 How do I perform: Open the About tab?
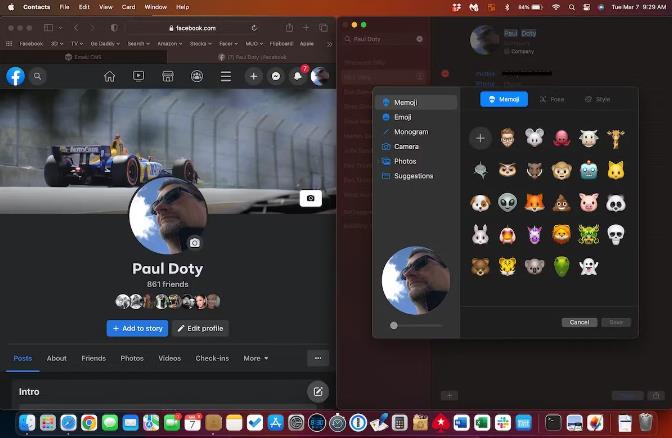(x=57, y=358)
